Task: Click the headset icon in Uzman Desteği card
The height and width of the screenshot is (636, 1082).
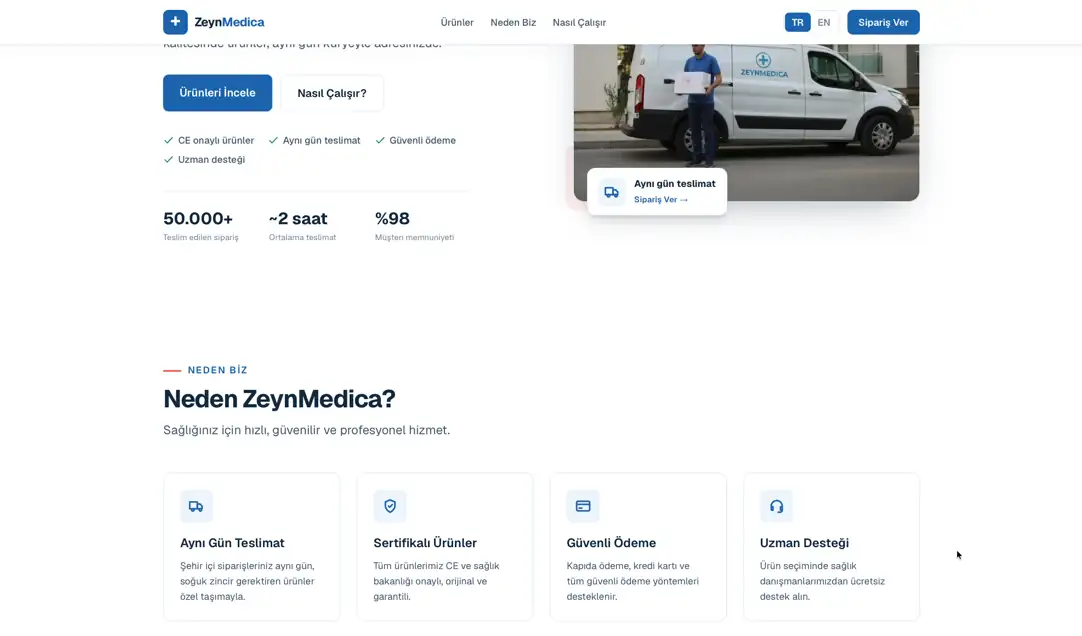Action: (x=776, y=506)
